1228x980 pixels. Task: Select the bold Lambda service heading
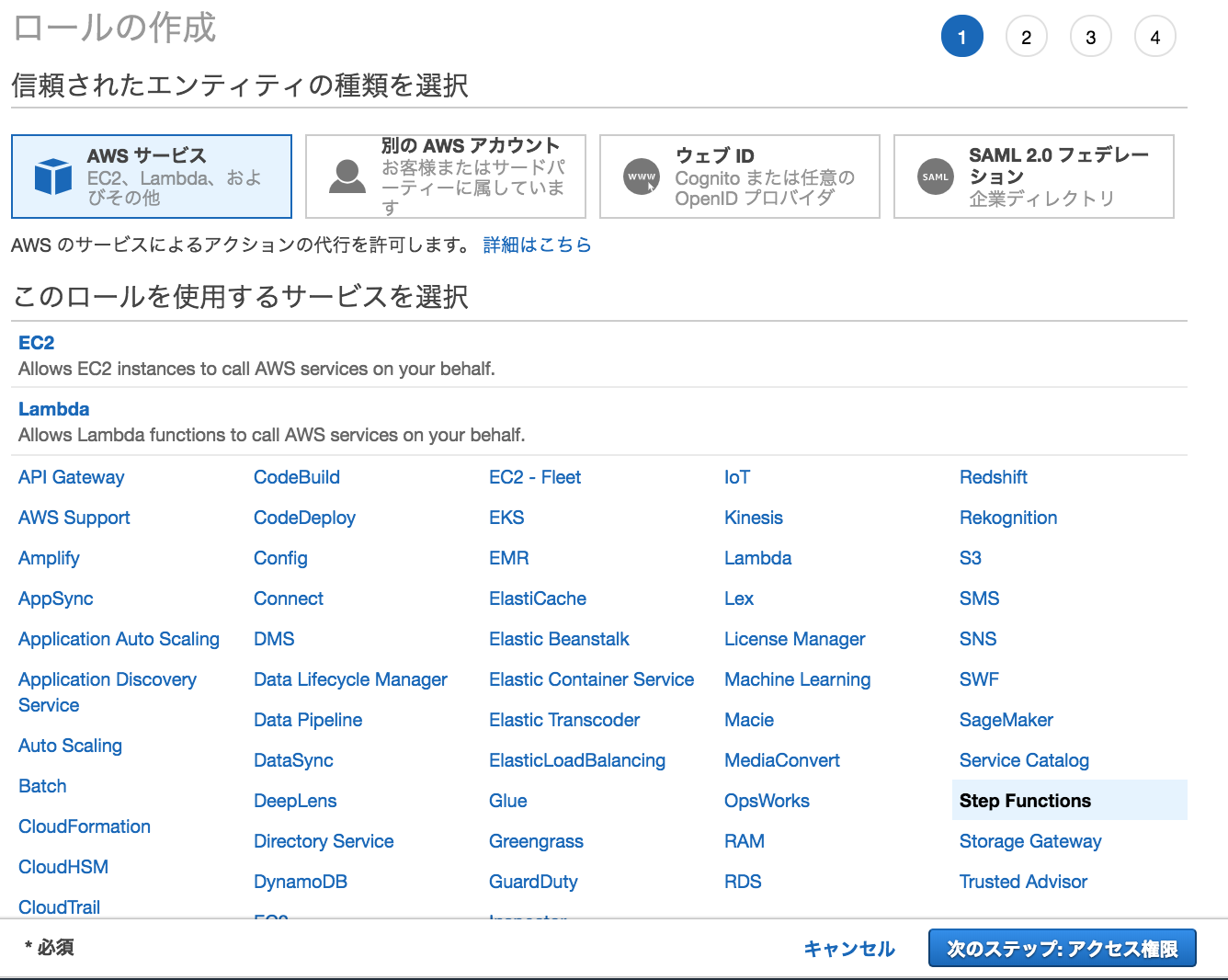[x=54, y=409]
